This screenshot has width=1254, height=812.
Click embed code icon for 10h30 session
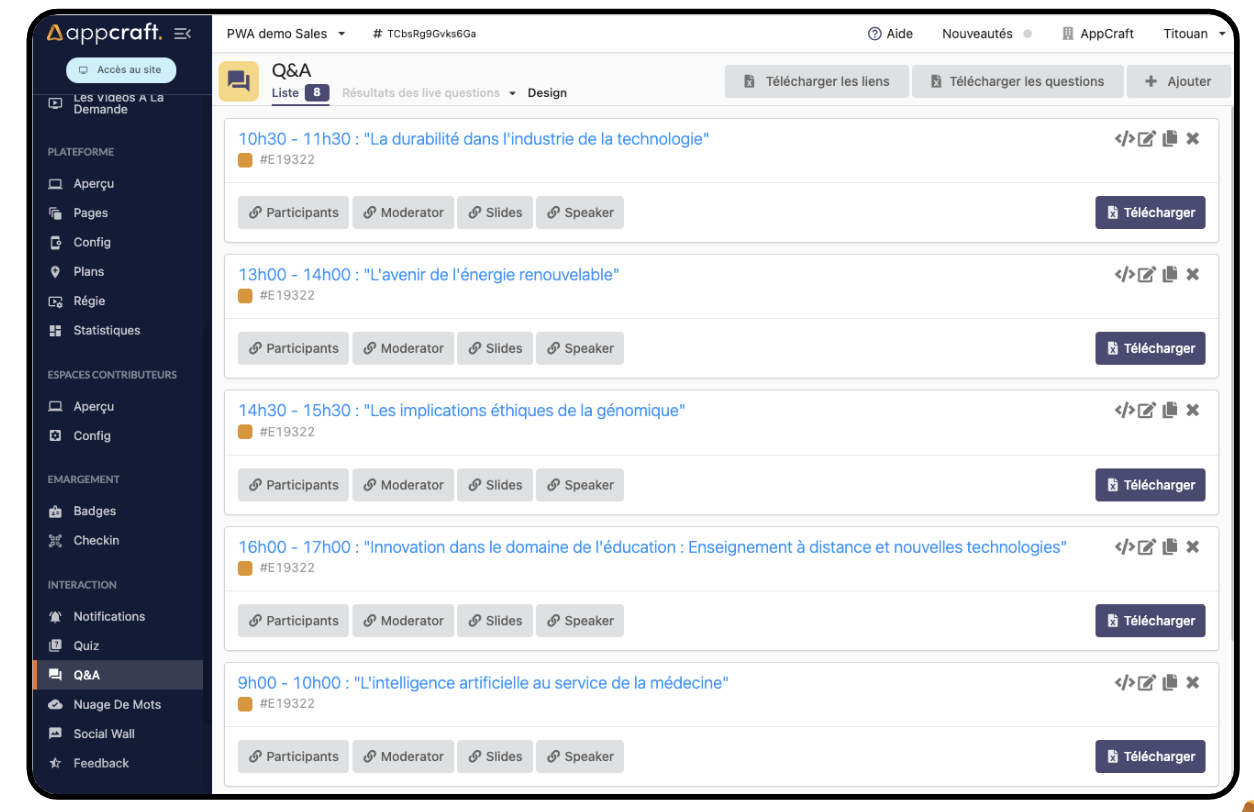(x=1124, y=139)
